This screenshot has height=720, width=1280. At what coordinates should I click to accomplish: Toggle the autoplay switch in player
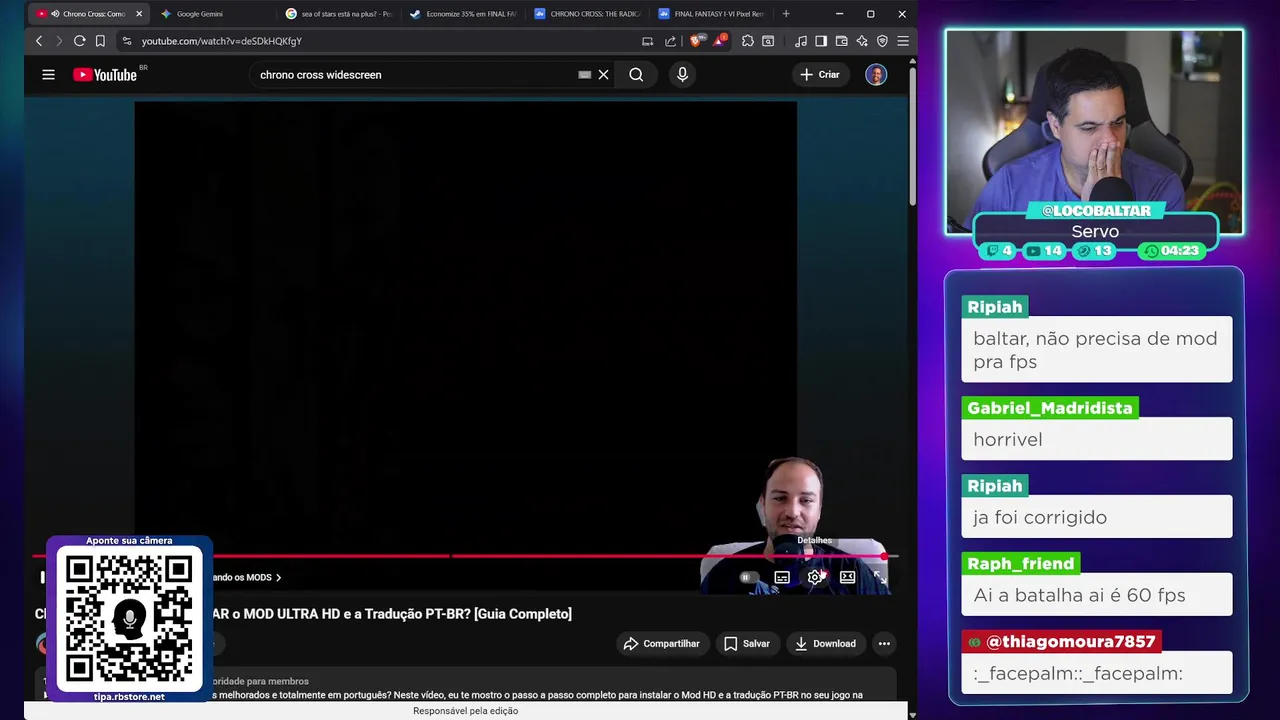(x=747, y=577)
